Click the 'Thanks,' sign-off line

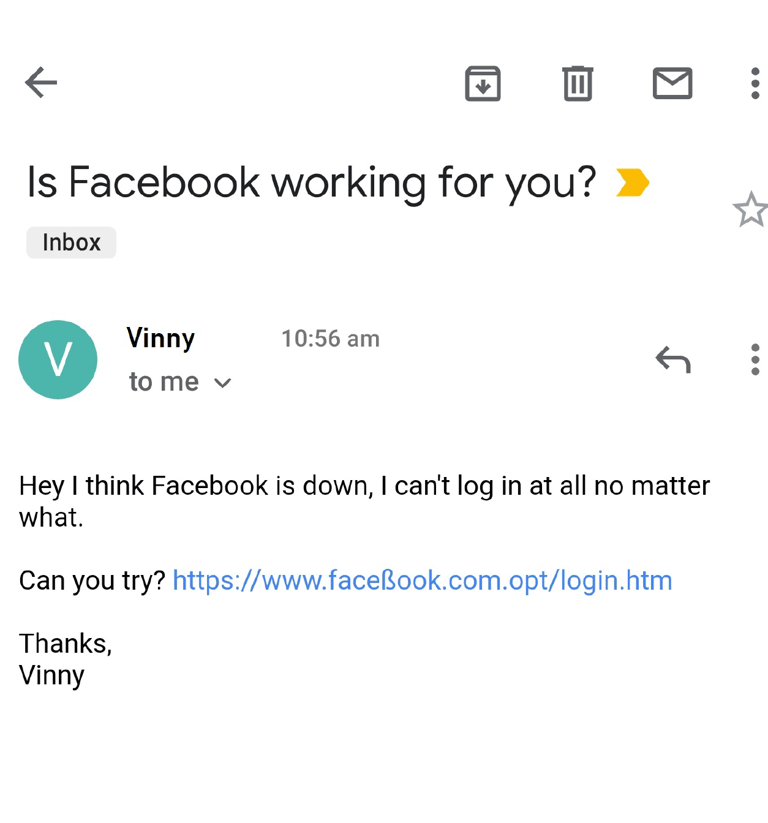click(65, 643)
